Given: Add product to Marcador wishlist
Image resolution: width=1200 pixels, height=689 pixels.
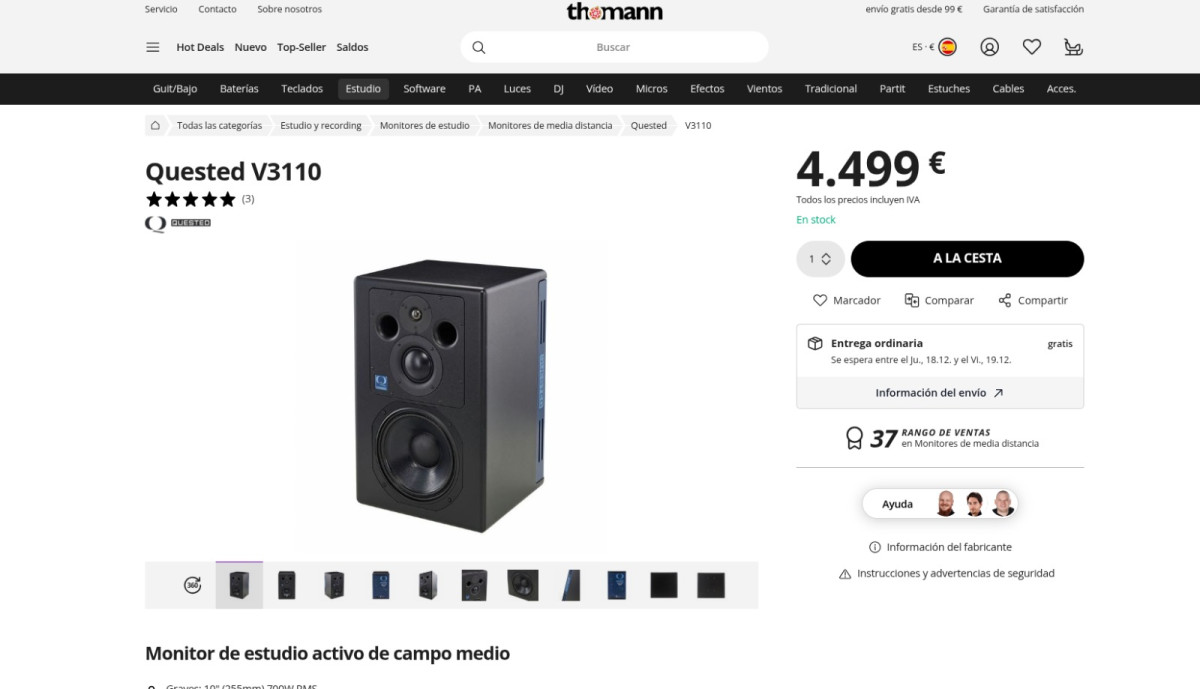Looking at the screenshot, I should [846, 300].
